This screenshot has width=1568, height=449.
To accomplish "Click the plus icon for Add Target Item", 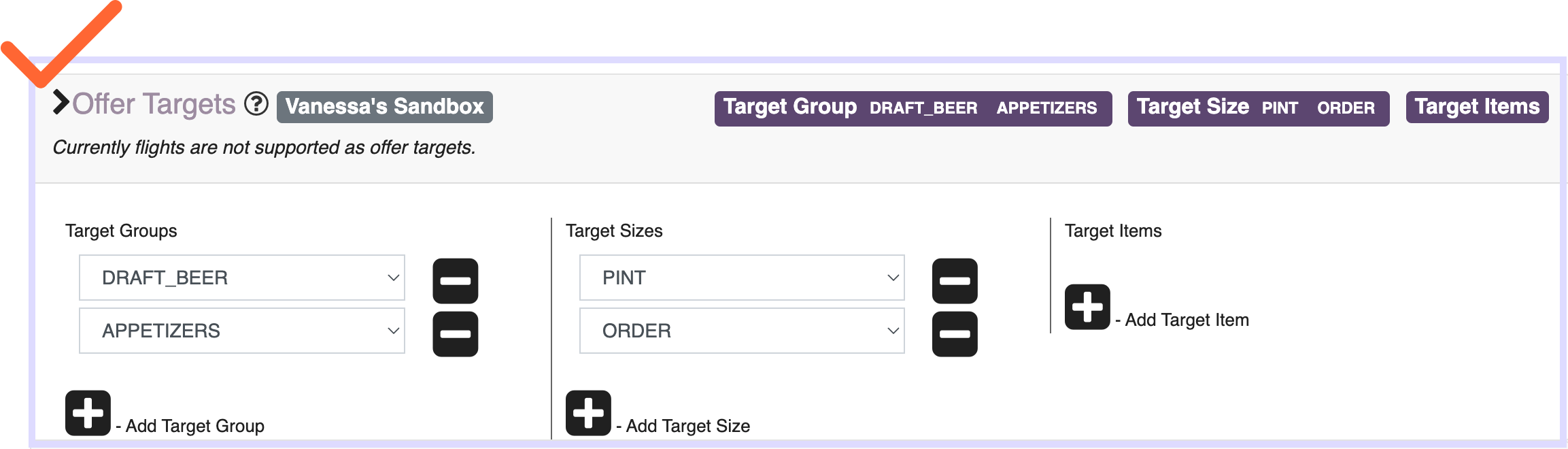I will pos(1087,307).
